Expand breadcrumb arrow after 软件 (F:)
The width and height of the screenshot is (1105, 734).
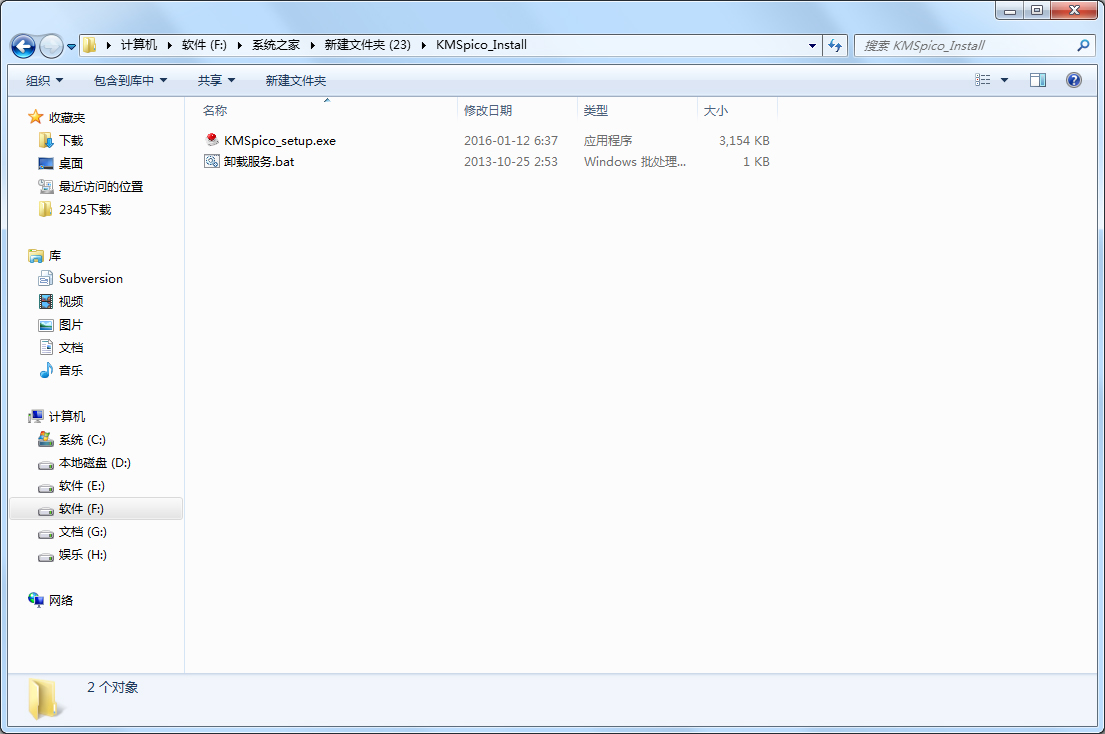(x=240, y=45)
